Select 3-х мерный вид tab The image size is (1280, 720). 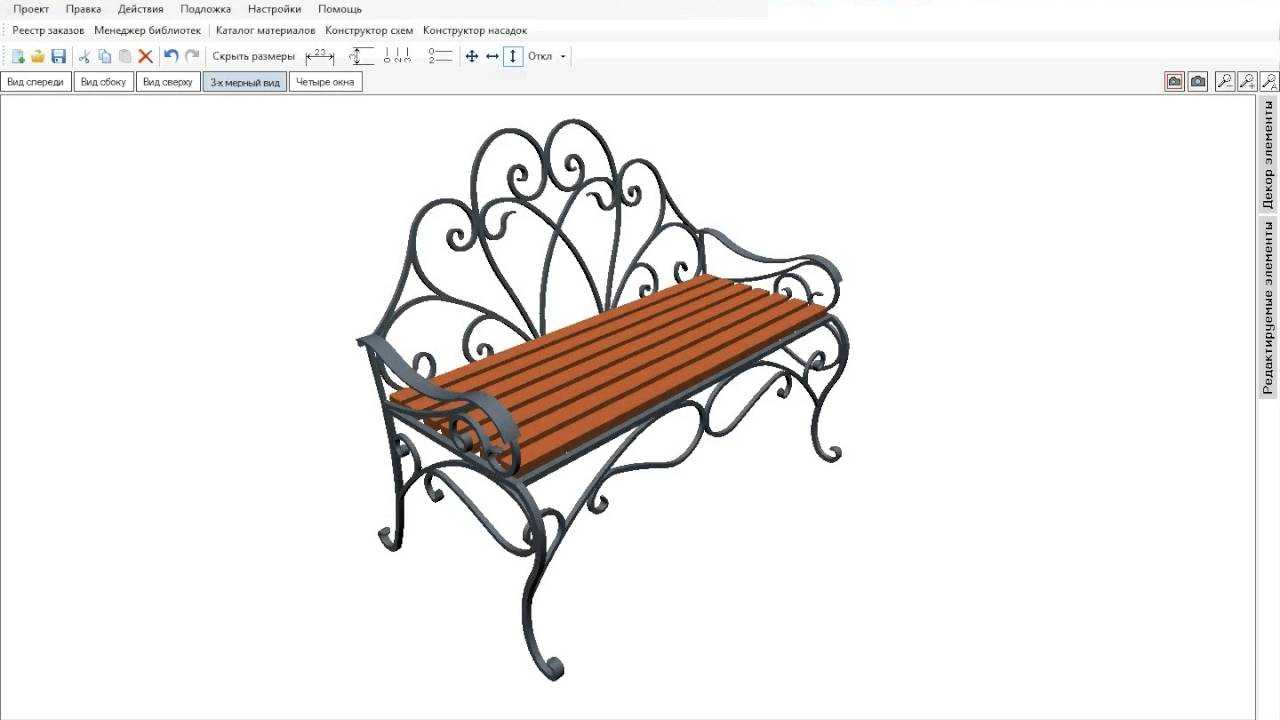(245, 82)
